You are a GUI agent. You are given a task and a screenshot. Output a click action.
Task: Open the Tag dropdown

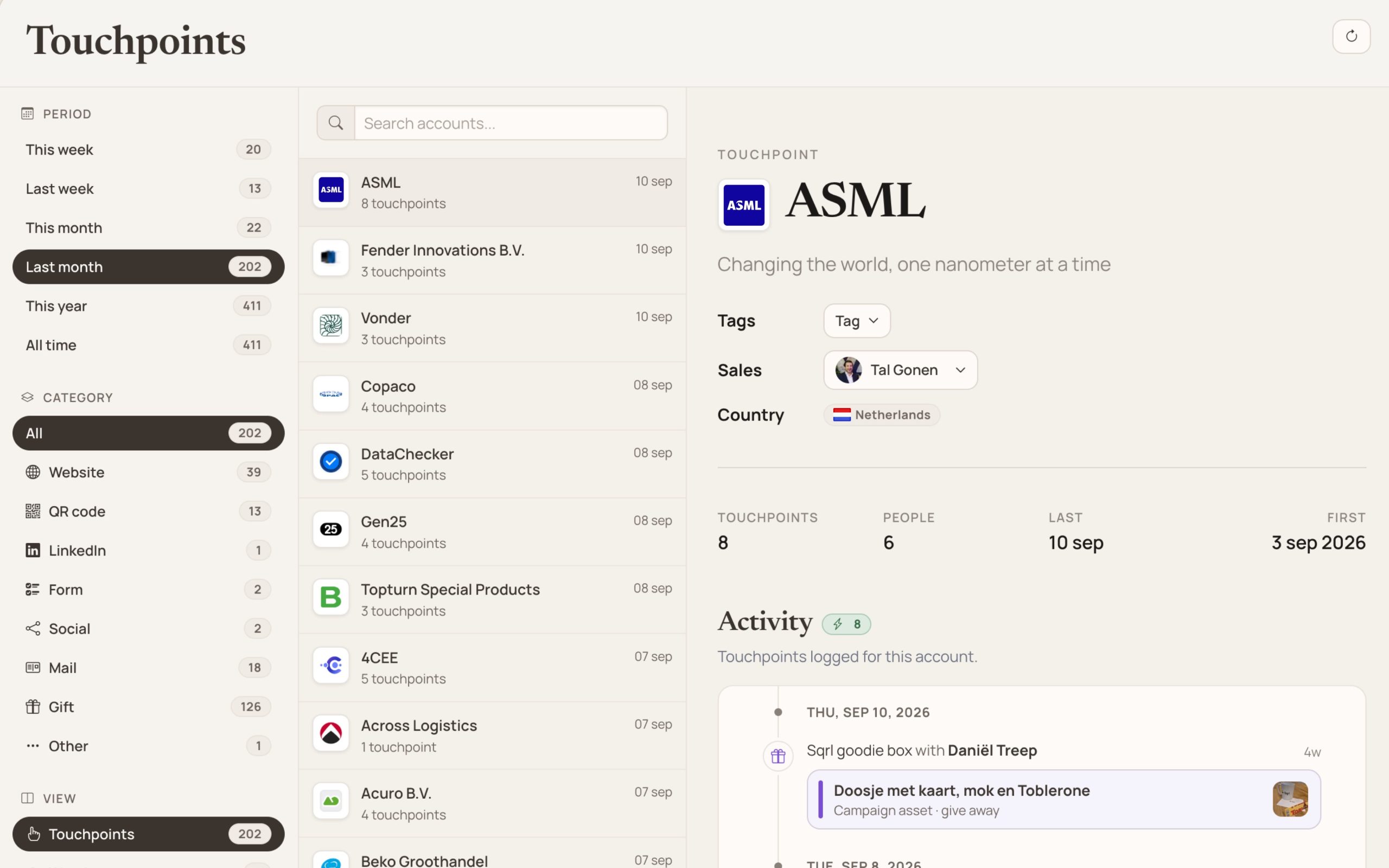click(856, 320)
